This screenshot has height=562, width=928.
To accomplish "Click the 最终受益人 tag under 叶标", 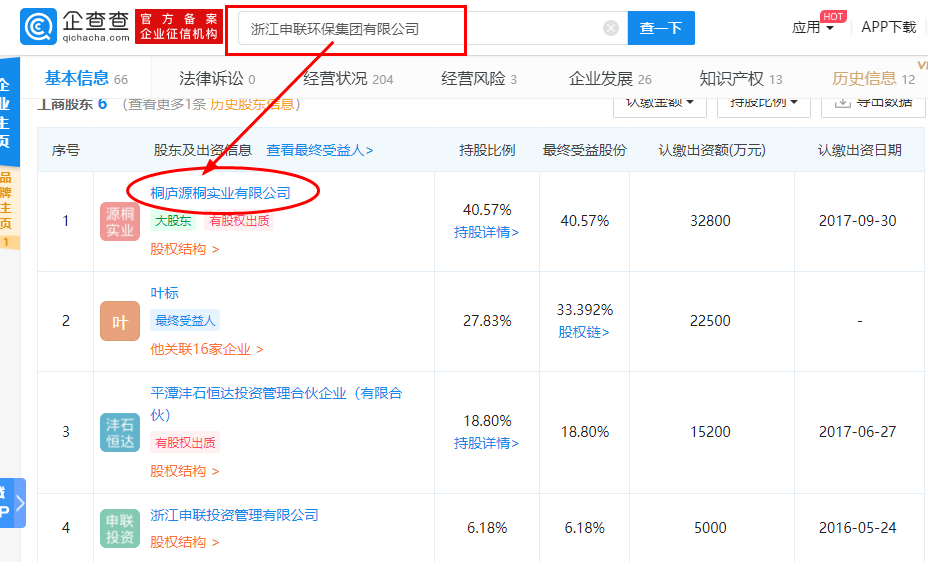I will (x=185, y=321).
